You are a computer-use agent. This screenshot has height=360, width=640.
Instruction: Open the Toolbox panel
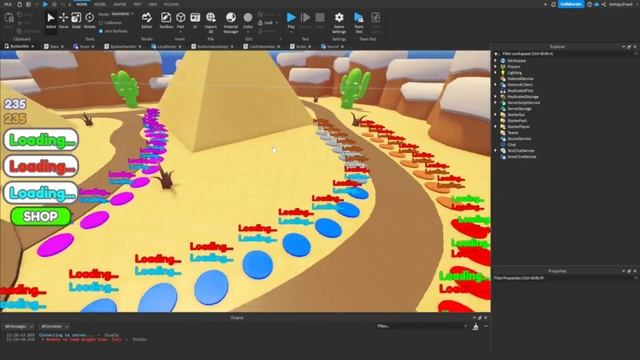[166, 20]
